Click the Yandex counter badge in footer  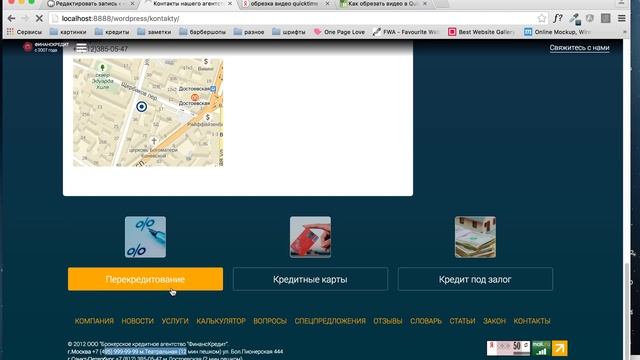(x=508, y=348)
